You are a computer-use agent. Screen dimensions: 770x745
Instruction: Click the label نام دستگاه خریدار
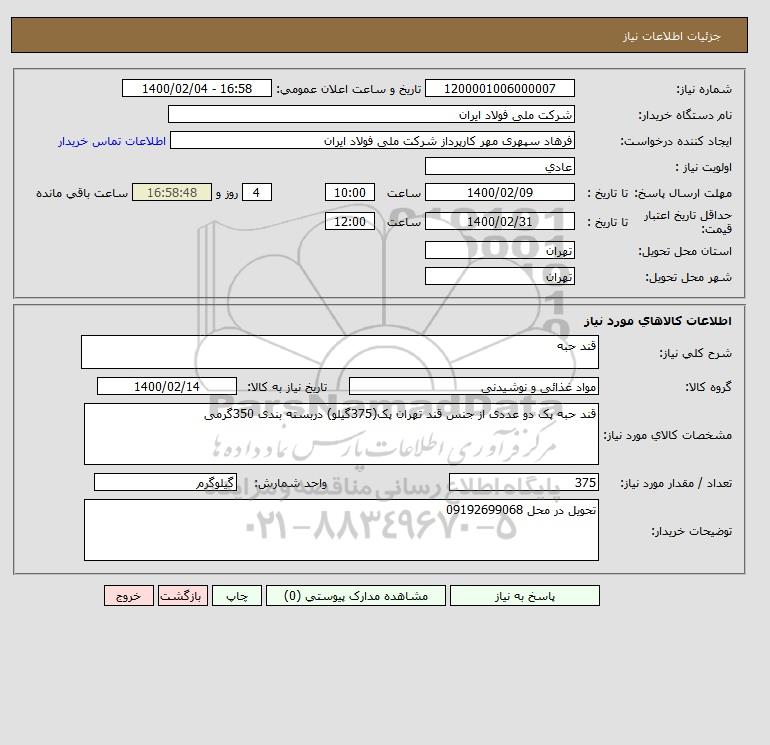pyautogui.click(x=685, y=115)
